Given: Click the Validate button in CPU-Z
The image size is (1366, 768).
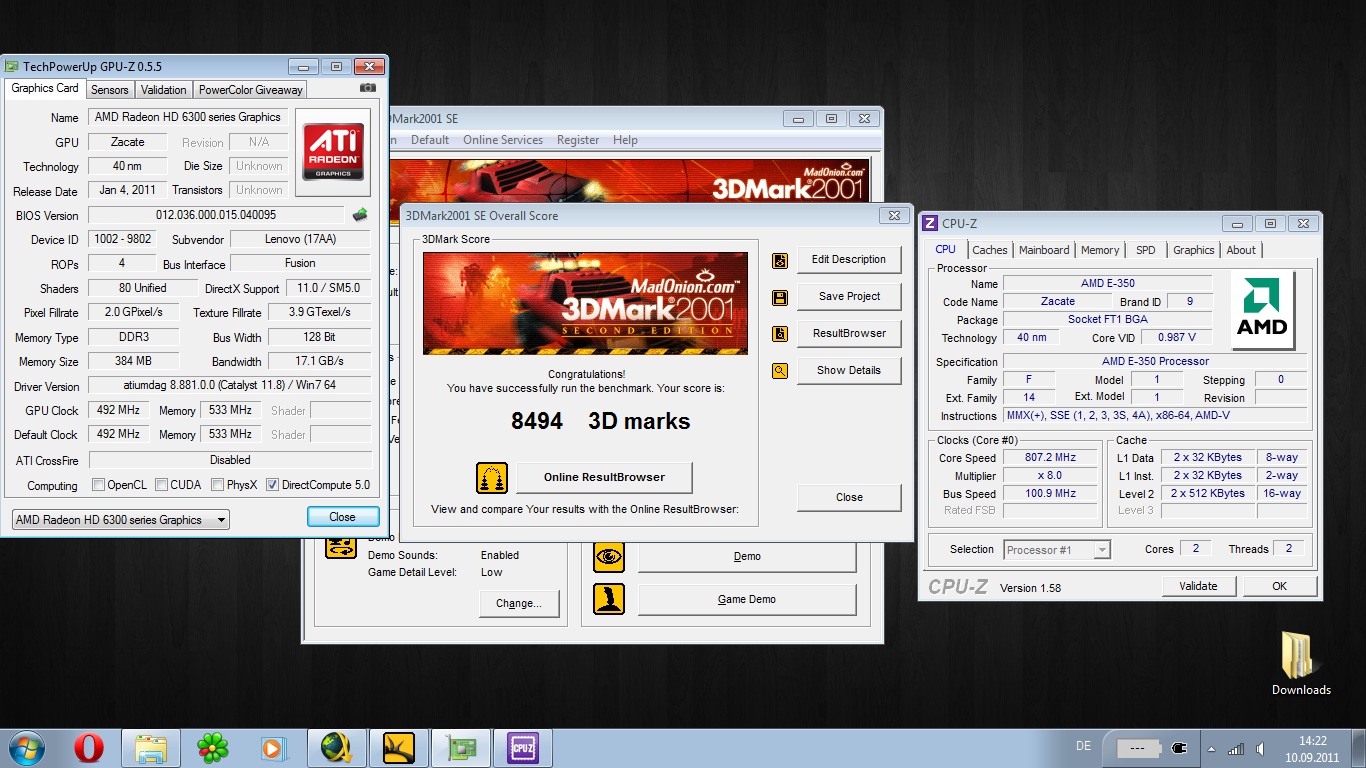Looking at the screenshot, I should (1198, 586).
